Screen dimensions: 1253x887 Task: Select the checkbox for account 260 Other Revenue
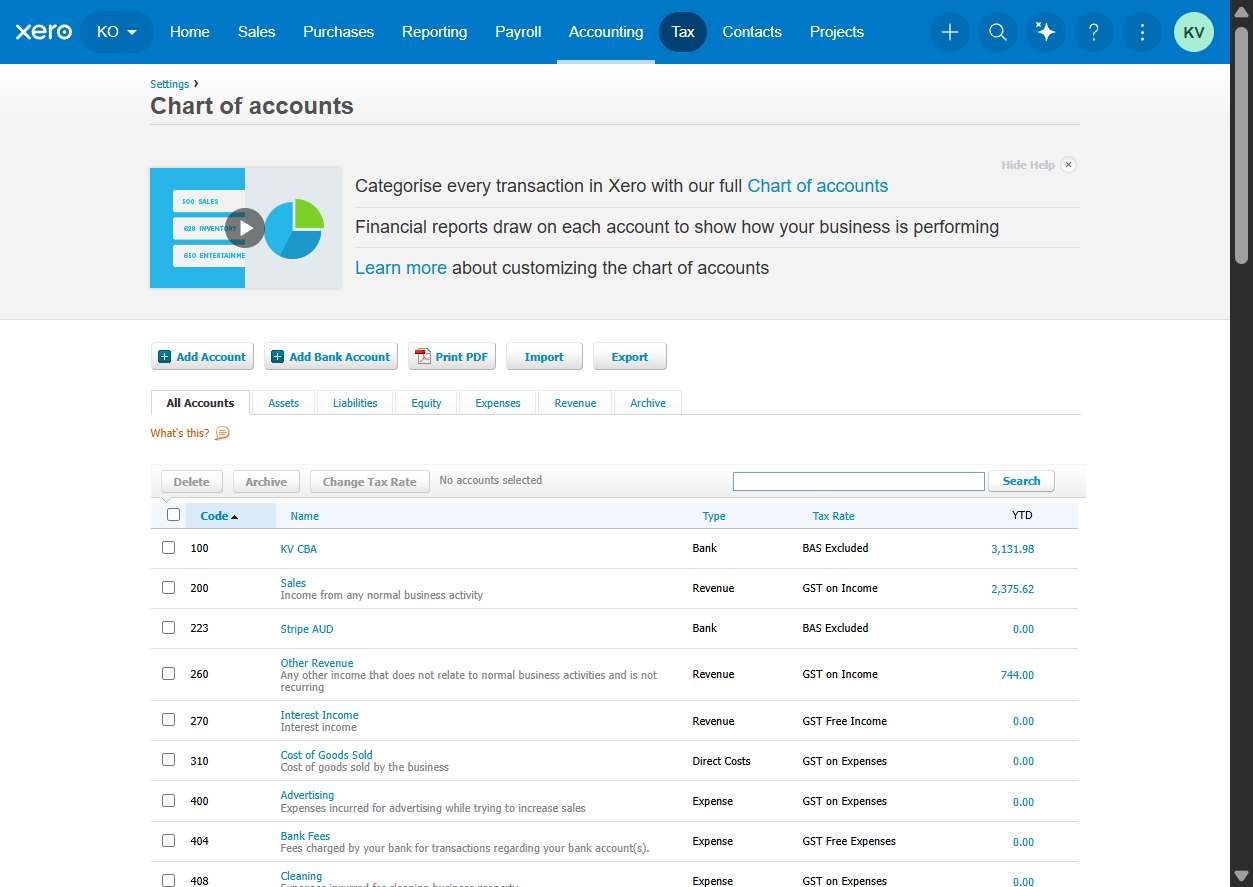click(x=168, y=673)
